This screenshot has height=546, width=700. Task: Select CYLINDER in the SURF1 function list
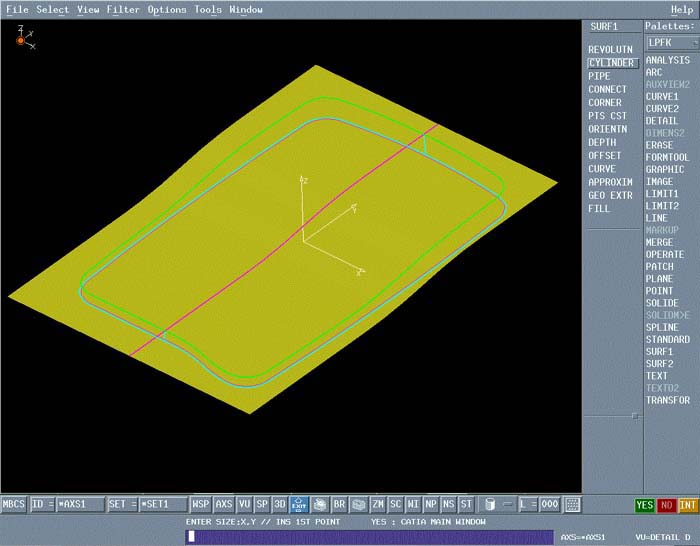click(x=611, y=63)
